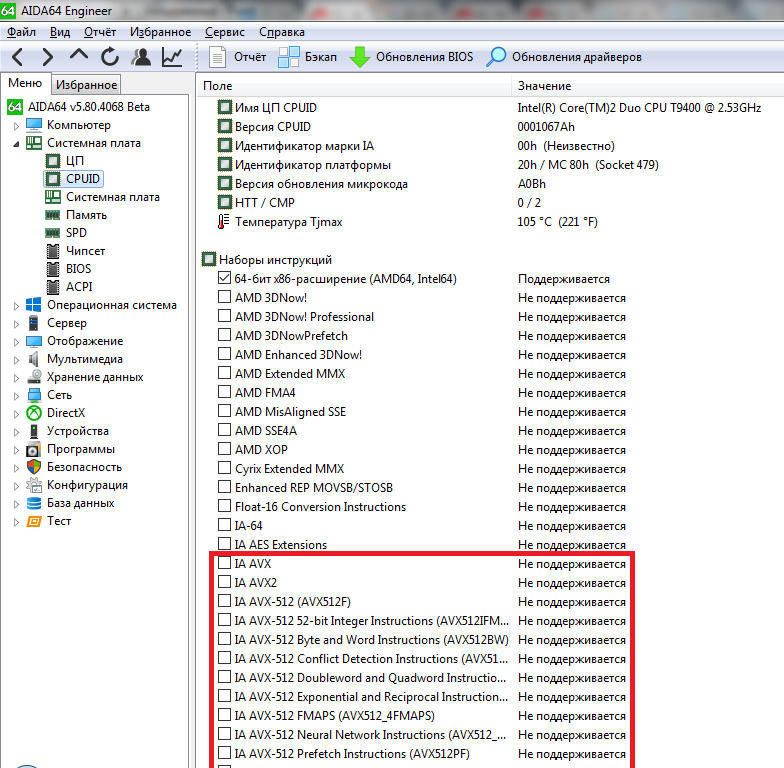Click the Отчёт report page icon
This screenshot has width=784, height=768.
[217, 57]
